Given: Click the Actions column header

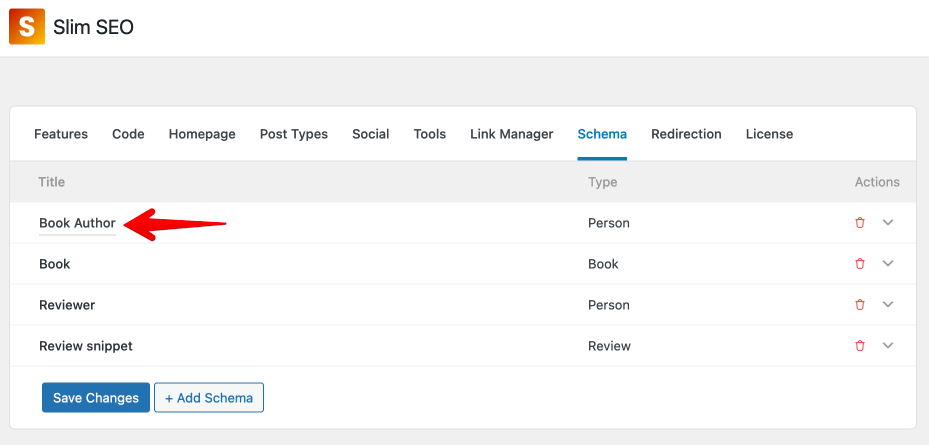Looking at the screenshot, I should tap(877, 182).
